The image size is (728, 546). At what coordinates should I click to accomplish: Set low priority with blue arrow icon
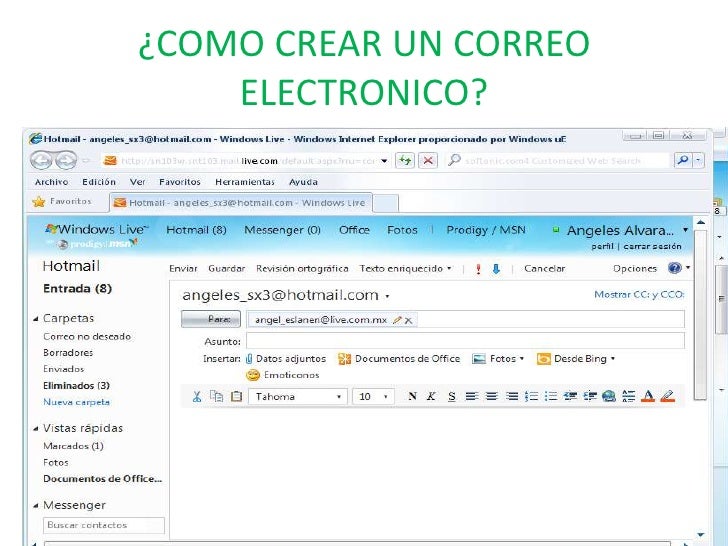[x=496, y=269]
